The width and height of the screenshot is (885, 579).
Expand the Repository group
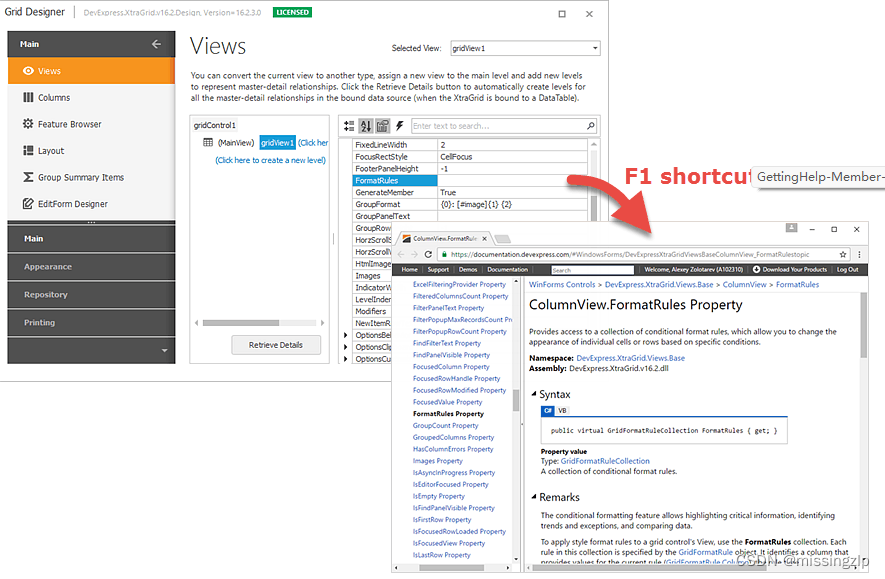click(x=91, y=295)
